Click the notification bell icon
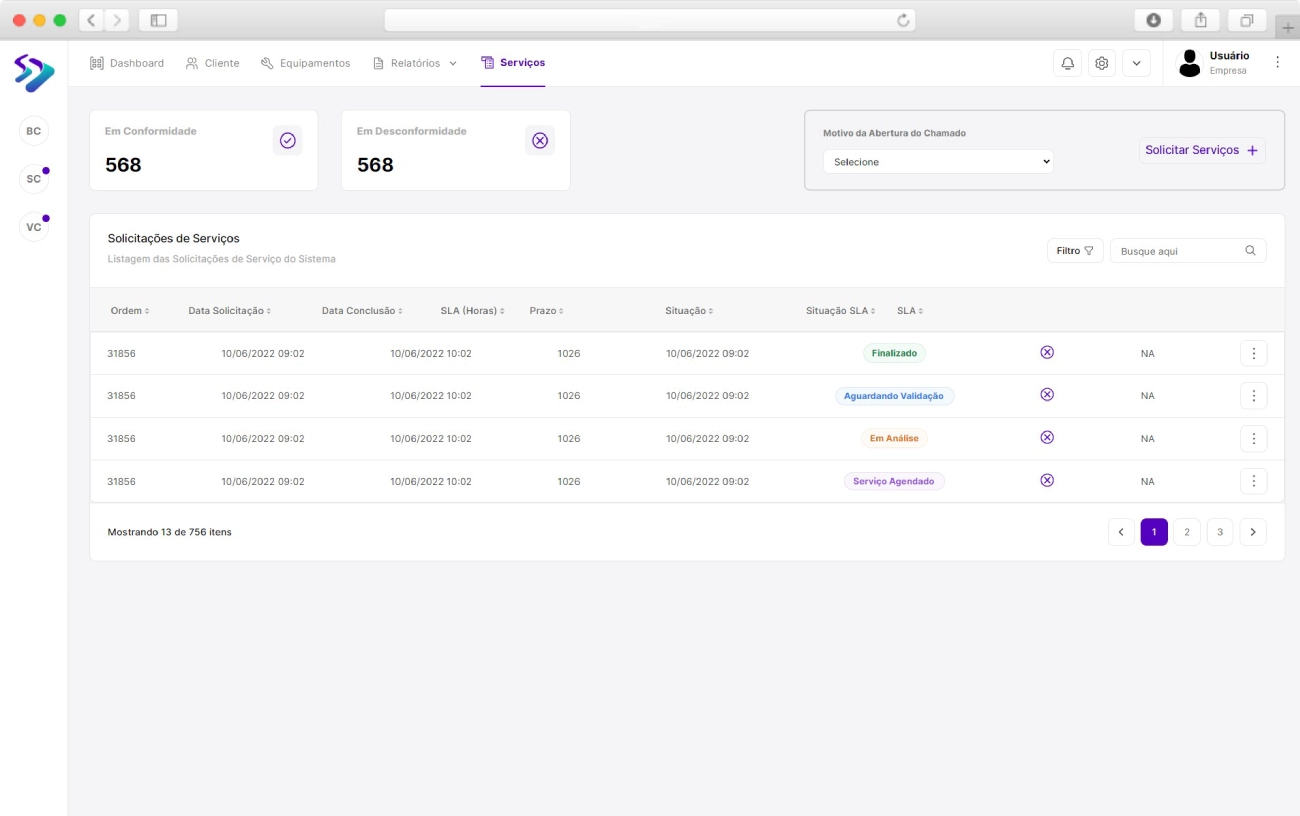Screen dimensions: 1300x816 pos(1067,63)
